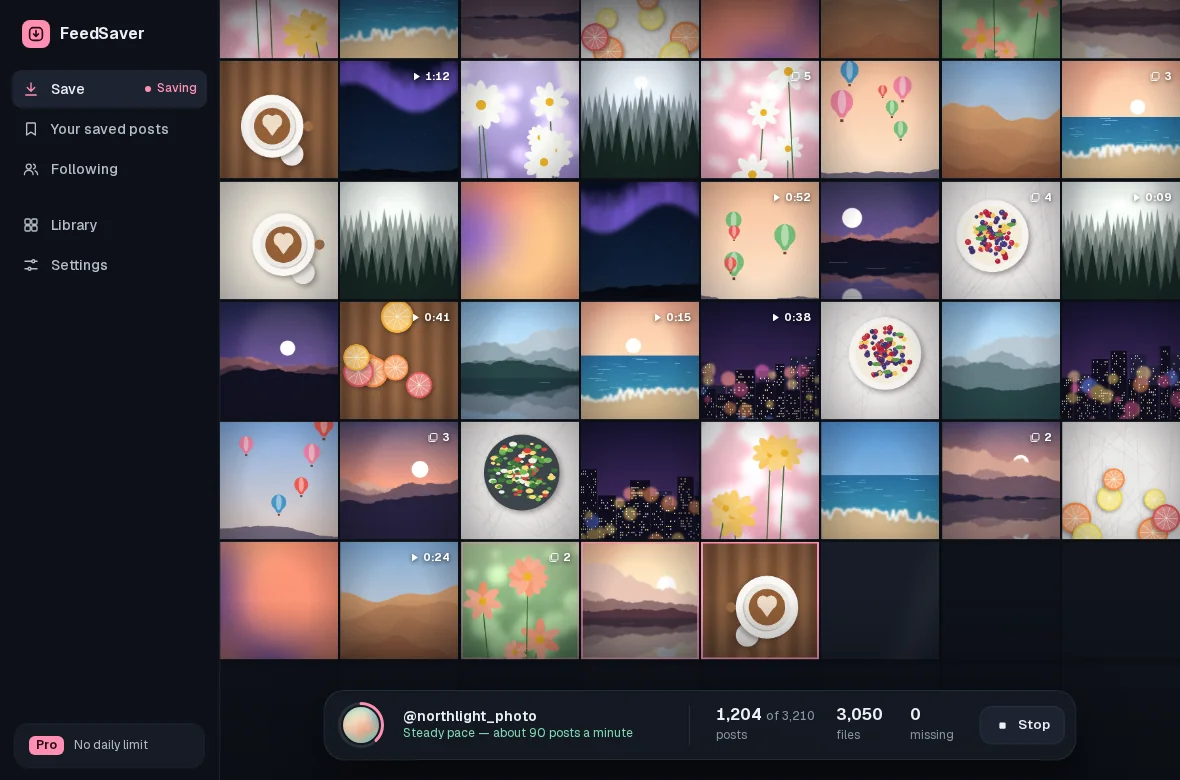Click the carousel icon showing 4 items
Image resolution: width=1180 pixels, height=780 pixels.
[x=1036, y=197]
